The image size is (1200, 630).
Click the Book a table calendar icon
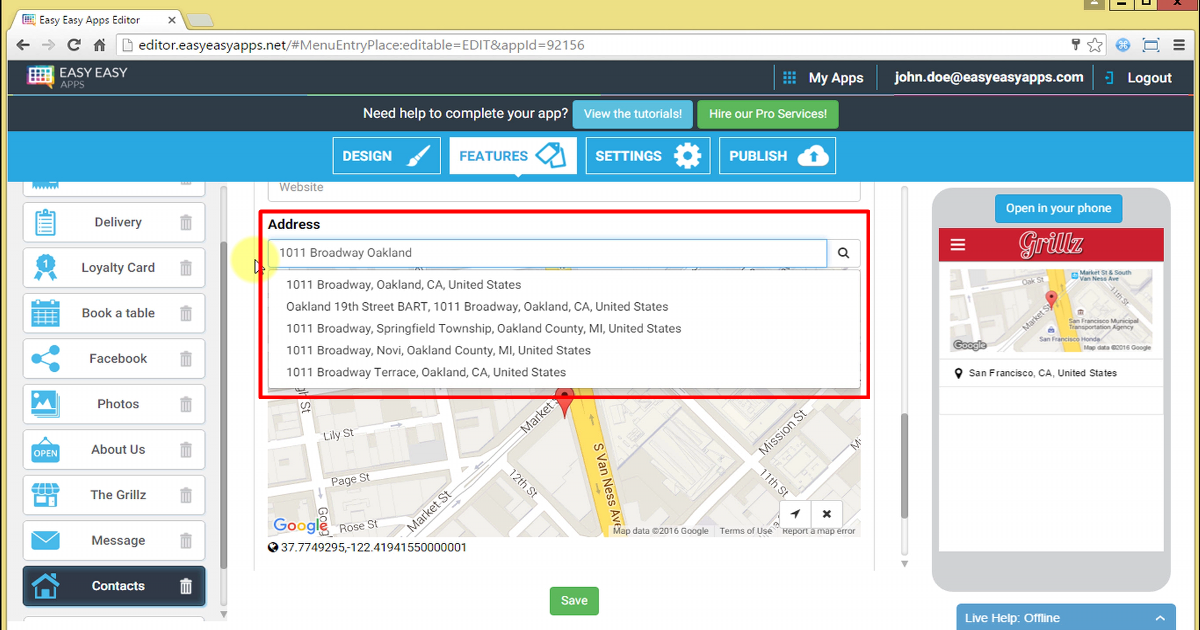45,313
